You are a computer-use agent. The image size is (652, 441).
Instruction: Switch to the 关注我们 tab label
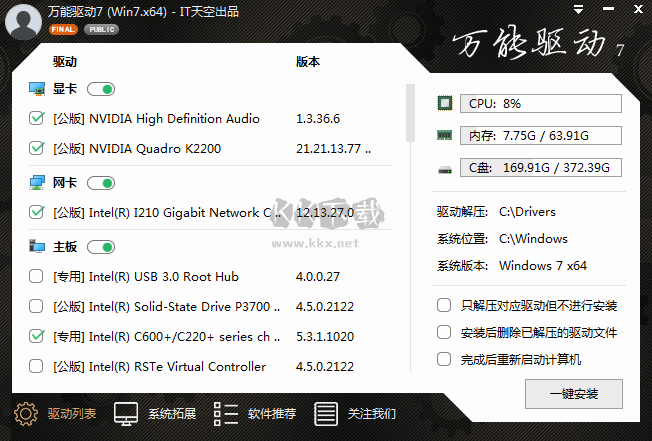(372, 414)
